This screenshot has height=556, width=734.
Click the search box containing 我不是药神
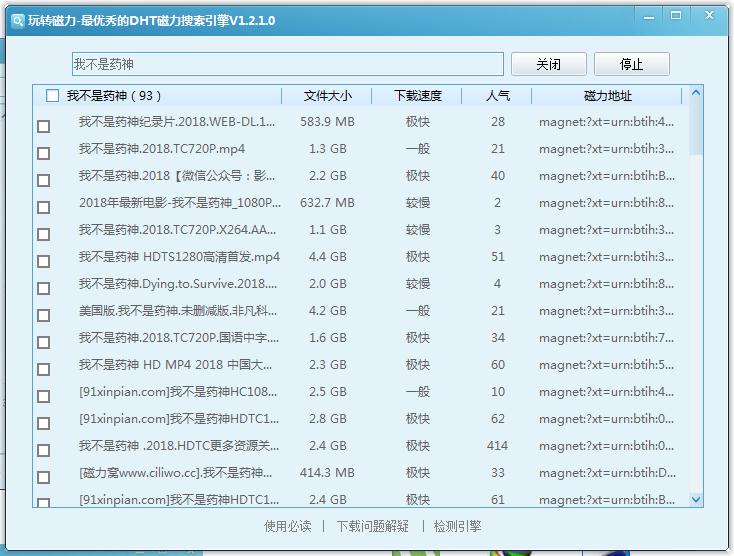coord(287,64)
